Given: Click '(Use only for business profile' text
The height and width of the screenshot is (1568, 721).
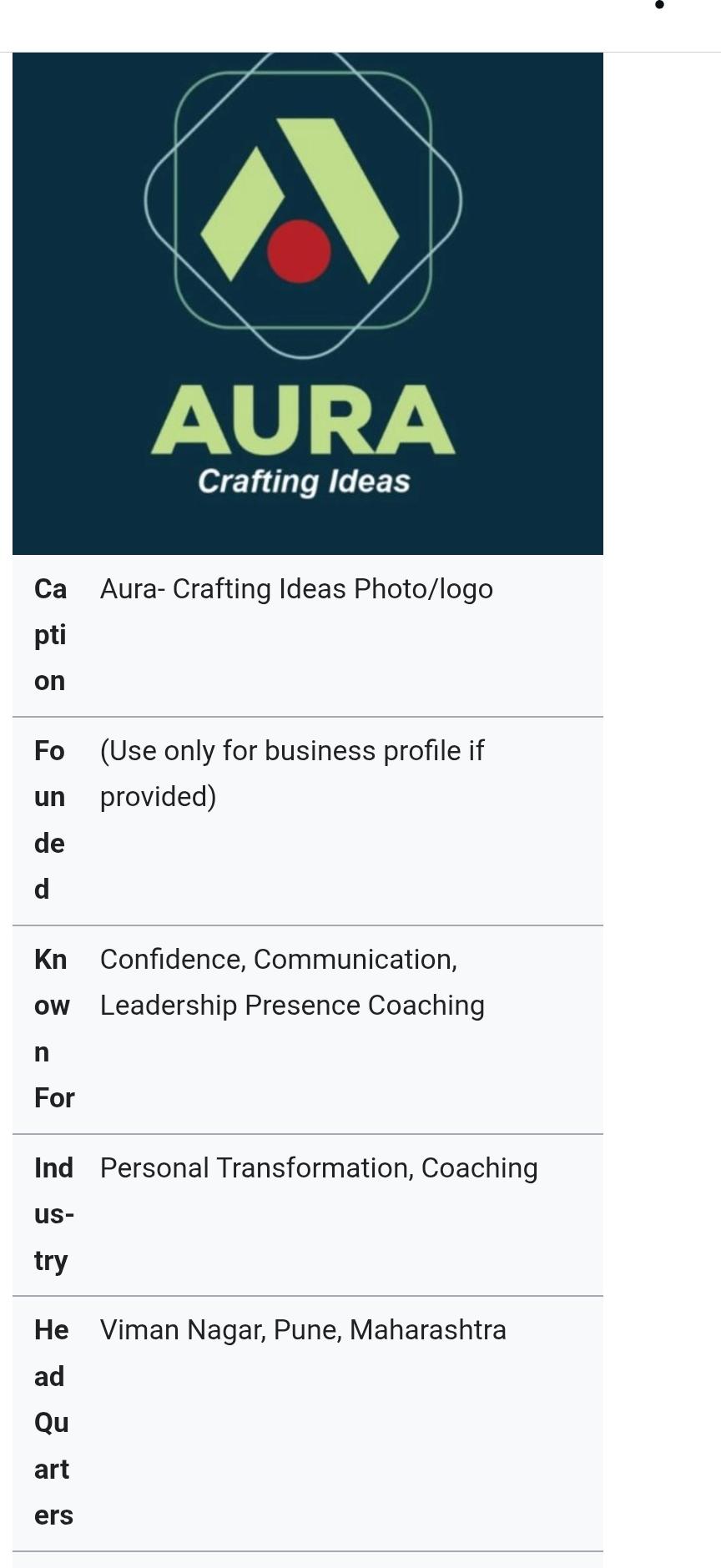Looking at the screenshot, I should tap(291, 751).
